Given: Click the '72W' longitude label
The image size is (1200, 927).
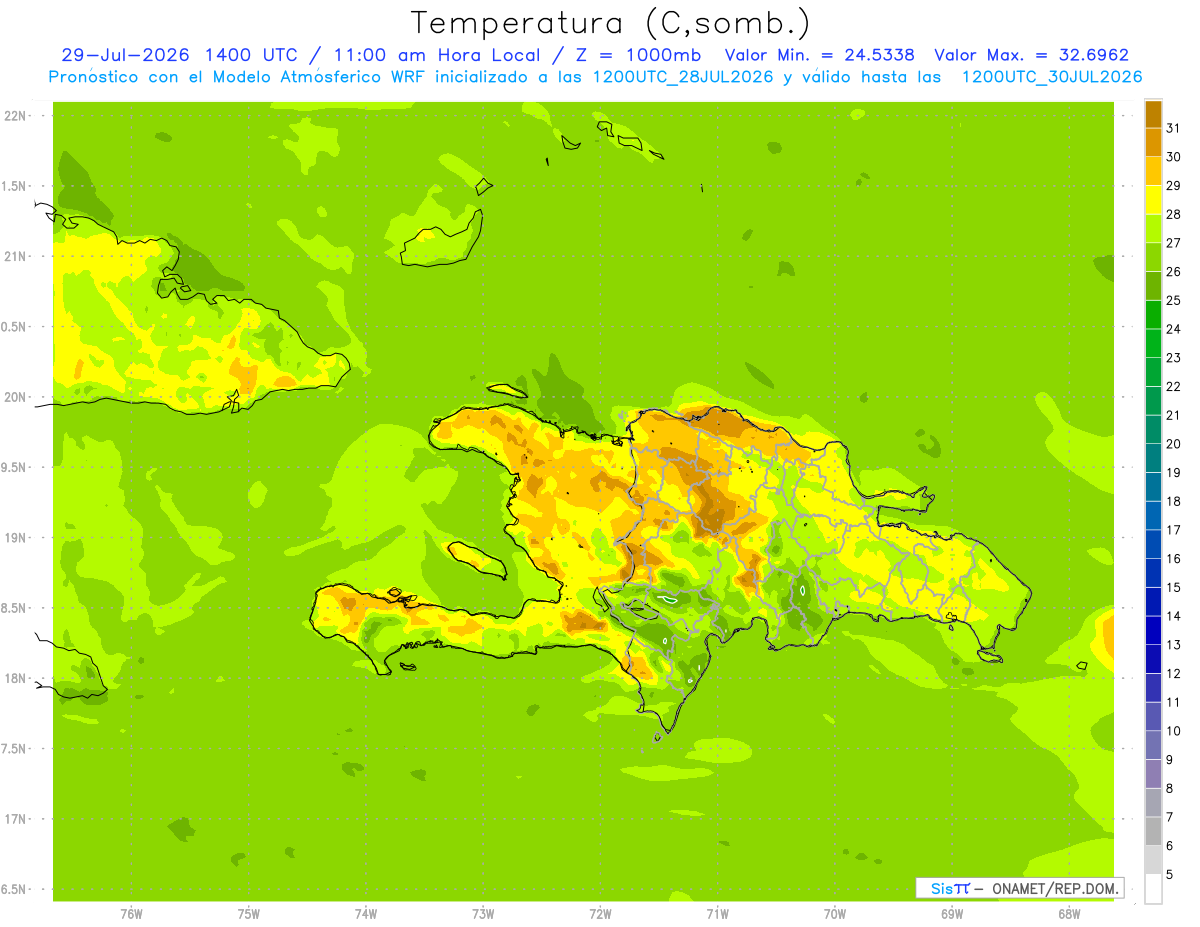Looking at the screenshot, I should [x=600, y=914].
